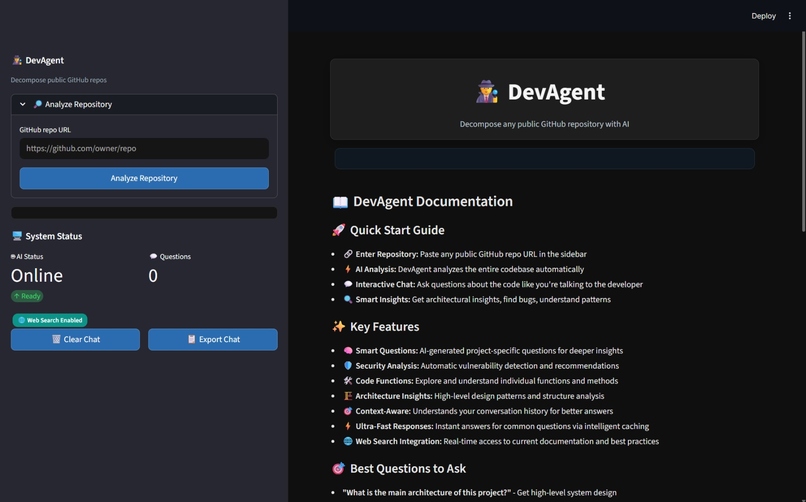Click 'What is the main architecture' question text
The width and height of the screenshot is (806, 502).
[x=427, y=493]
